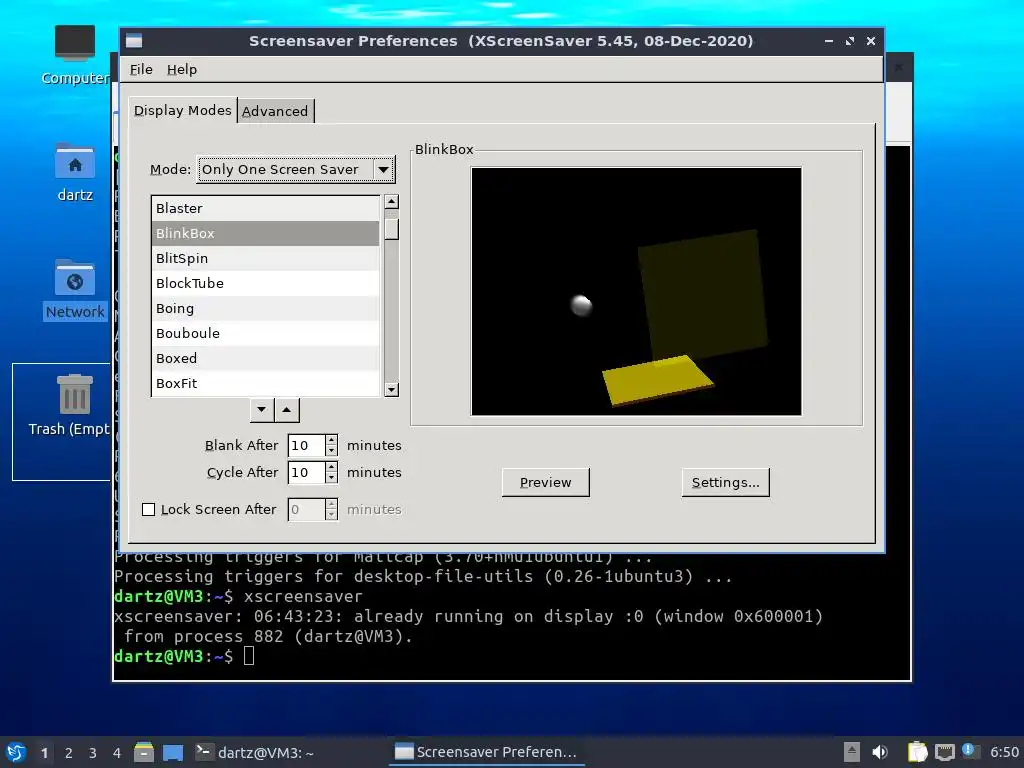The width and height of the screenshot is (1024, 768).
Task: Open the Help menu
Action: click(x=182, y=69)
